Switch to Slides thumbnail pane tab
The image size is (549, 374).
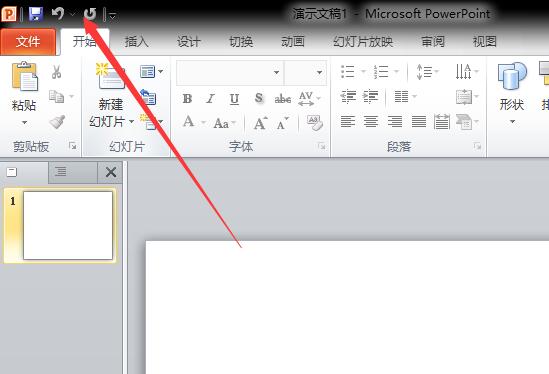24,172
